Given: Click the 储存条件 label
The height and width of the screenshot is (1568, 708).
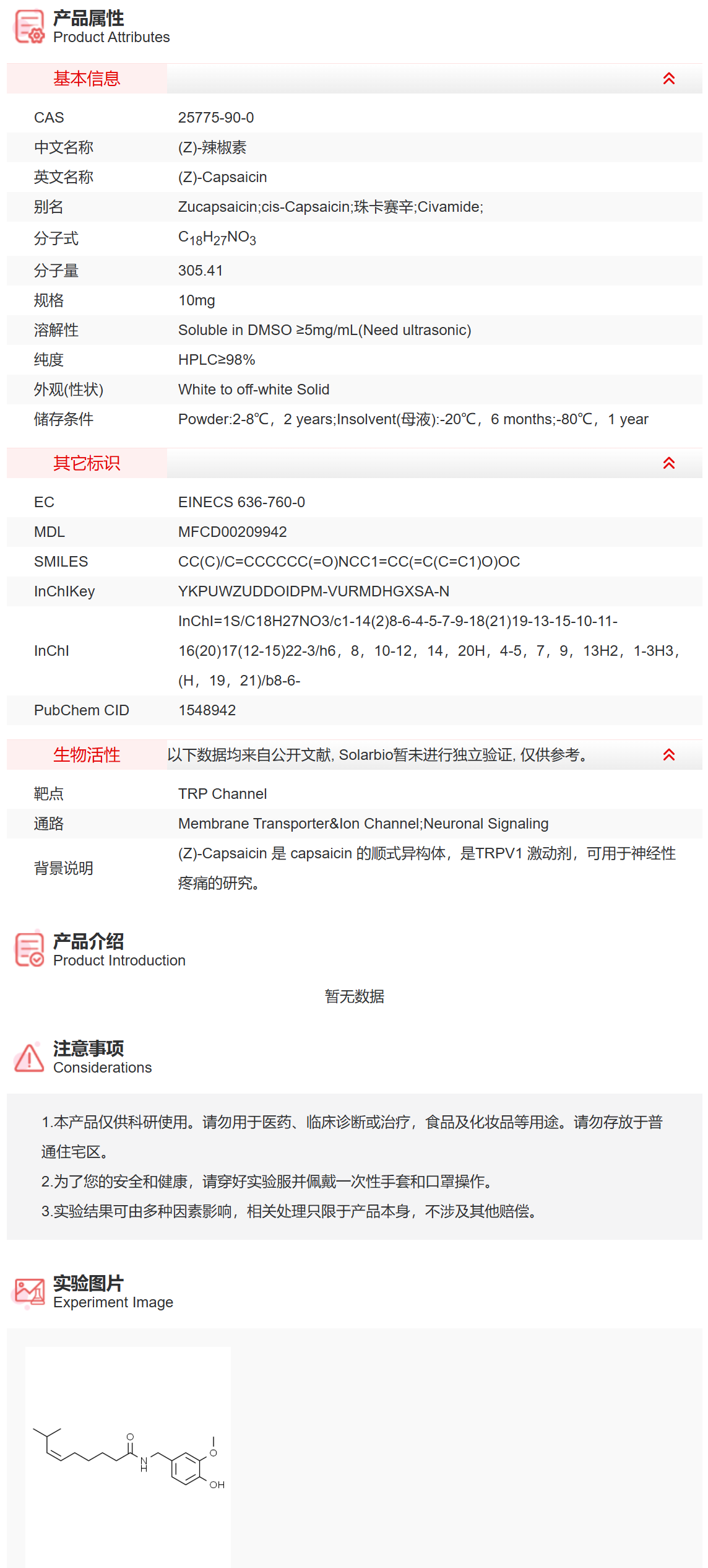Looking at the screenshot, I should tap(64, 419).
